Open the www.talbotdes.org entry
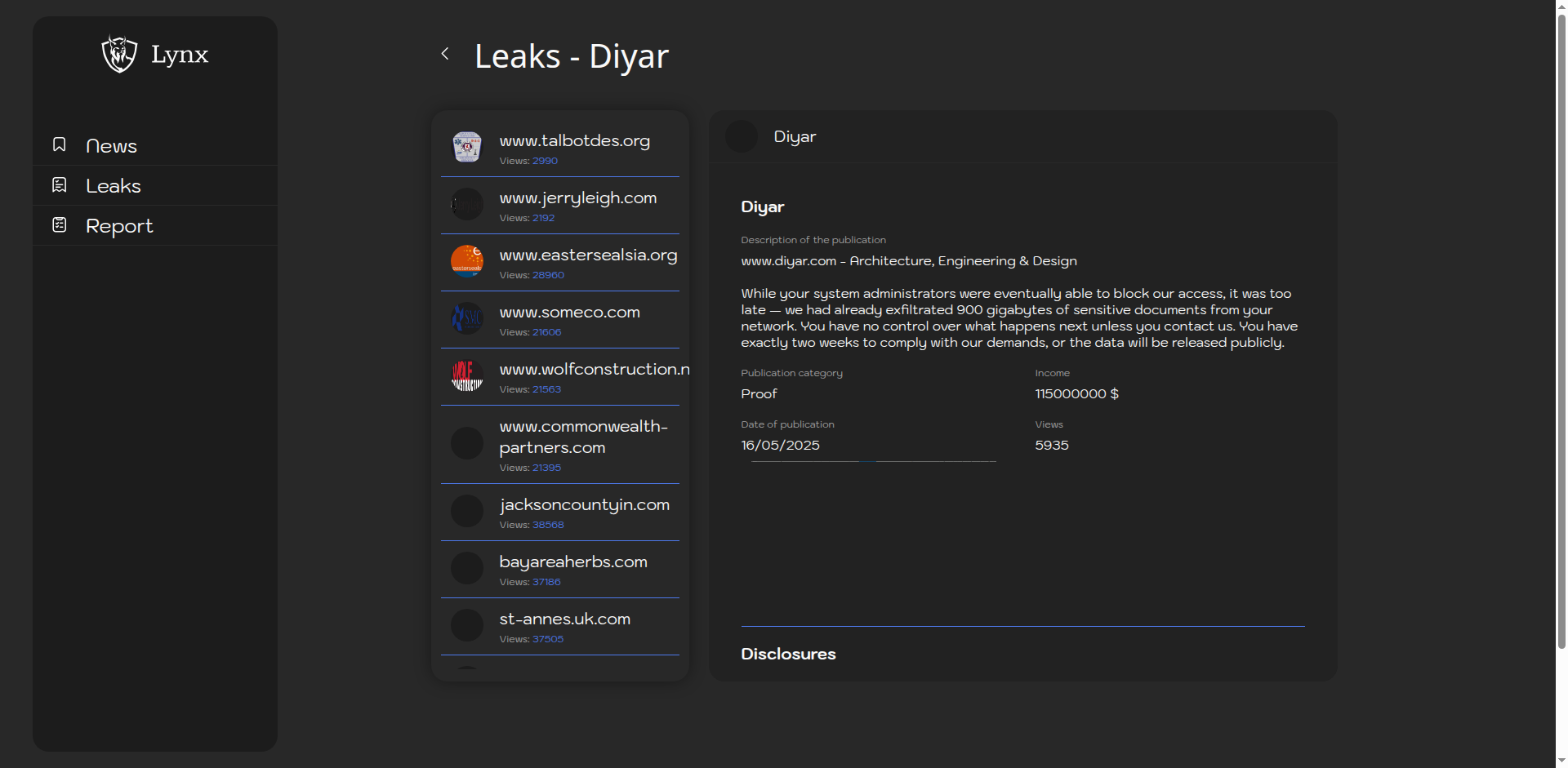This screenshot has height=768, width=1568. [560, 149]
